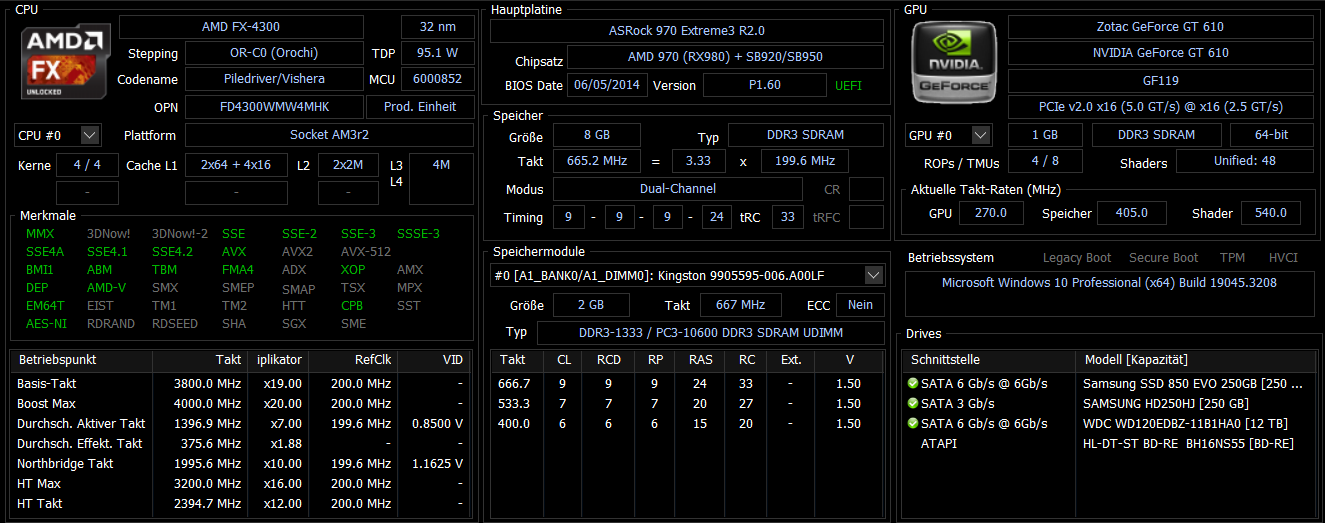Click green check icon beside Samsung SSD 850 EVO
The image size is (1325, 523).
coord(913,384)
